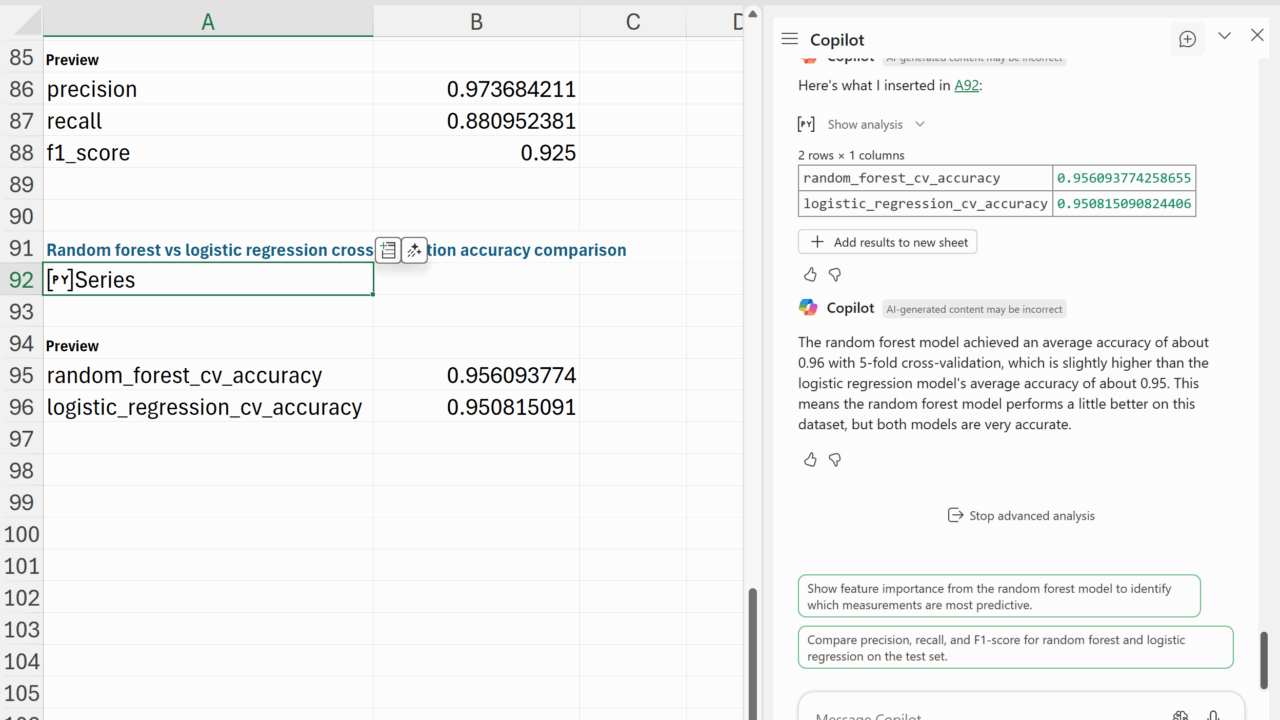Open the Copilot pane options chevron

pyautogui.click(x=1224, y=36)
